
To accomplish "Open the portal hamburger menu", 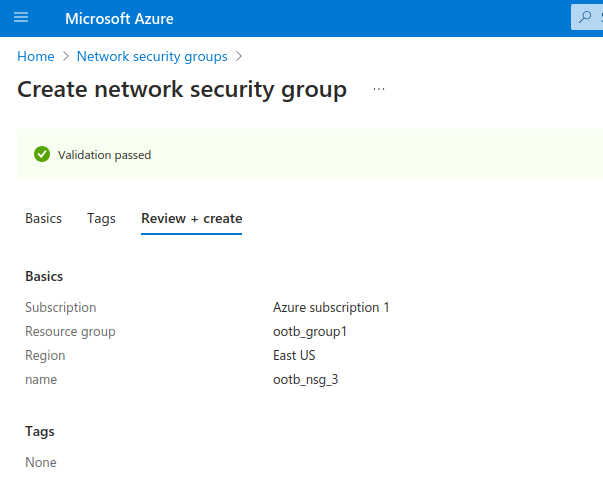I will pyautogui.click(x=21, y=18).
